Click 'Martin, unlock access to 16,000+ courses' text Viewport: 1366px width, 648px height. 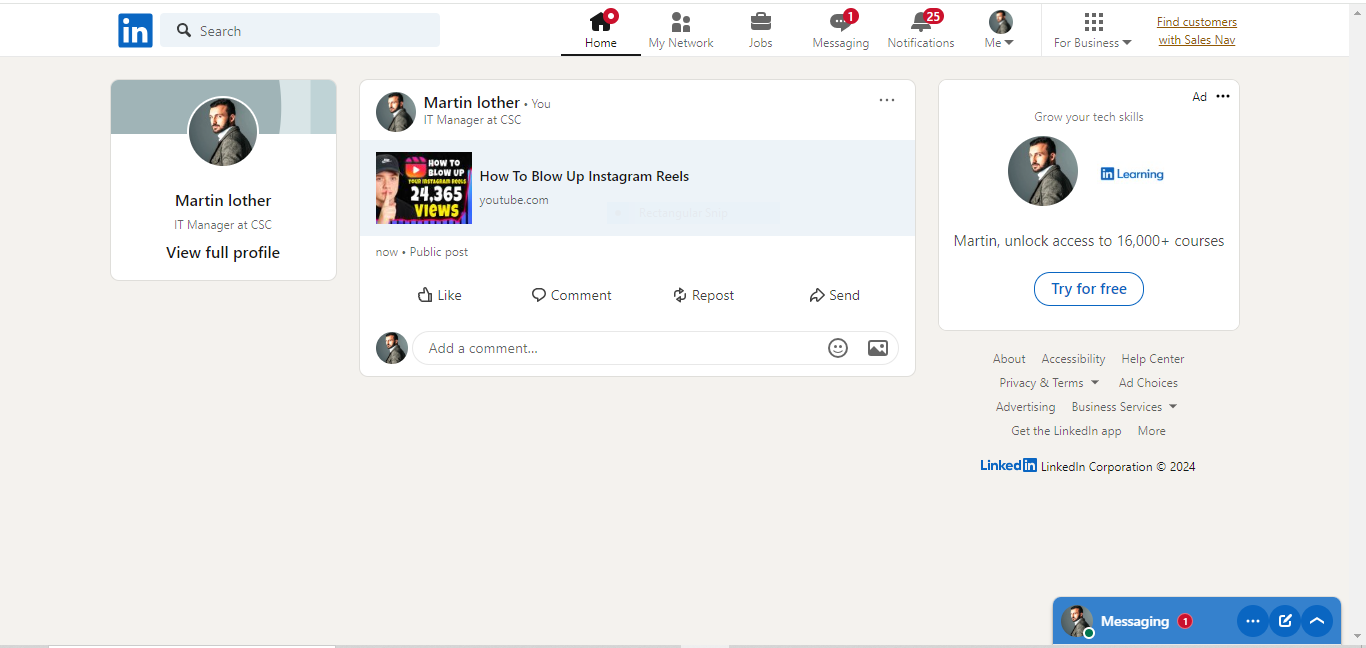(x=1089, y=241)
